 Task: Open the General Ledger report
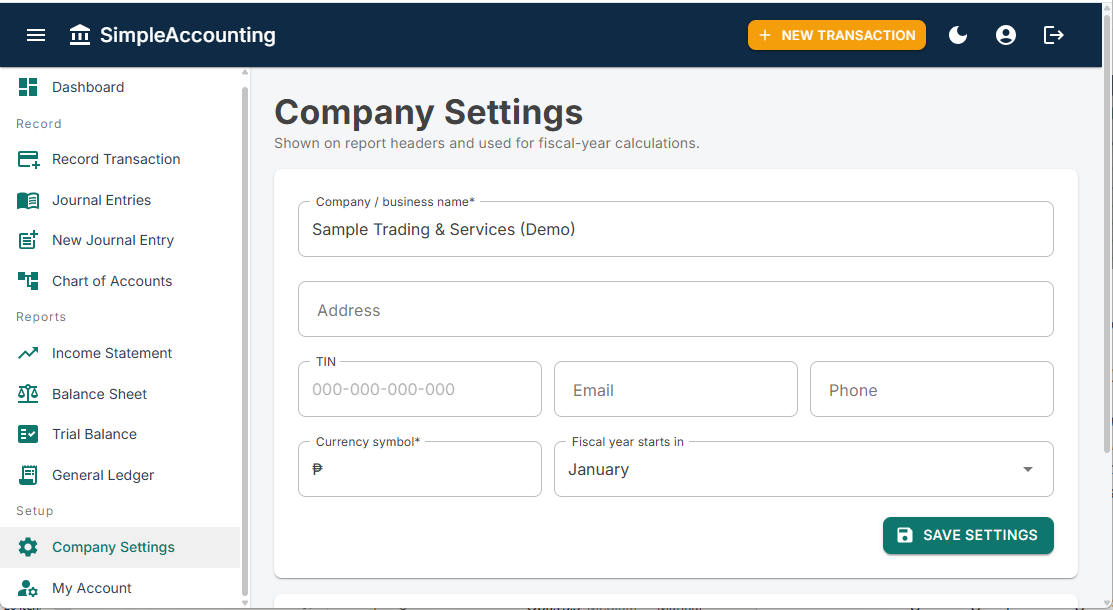[119, 475]
